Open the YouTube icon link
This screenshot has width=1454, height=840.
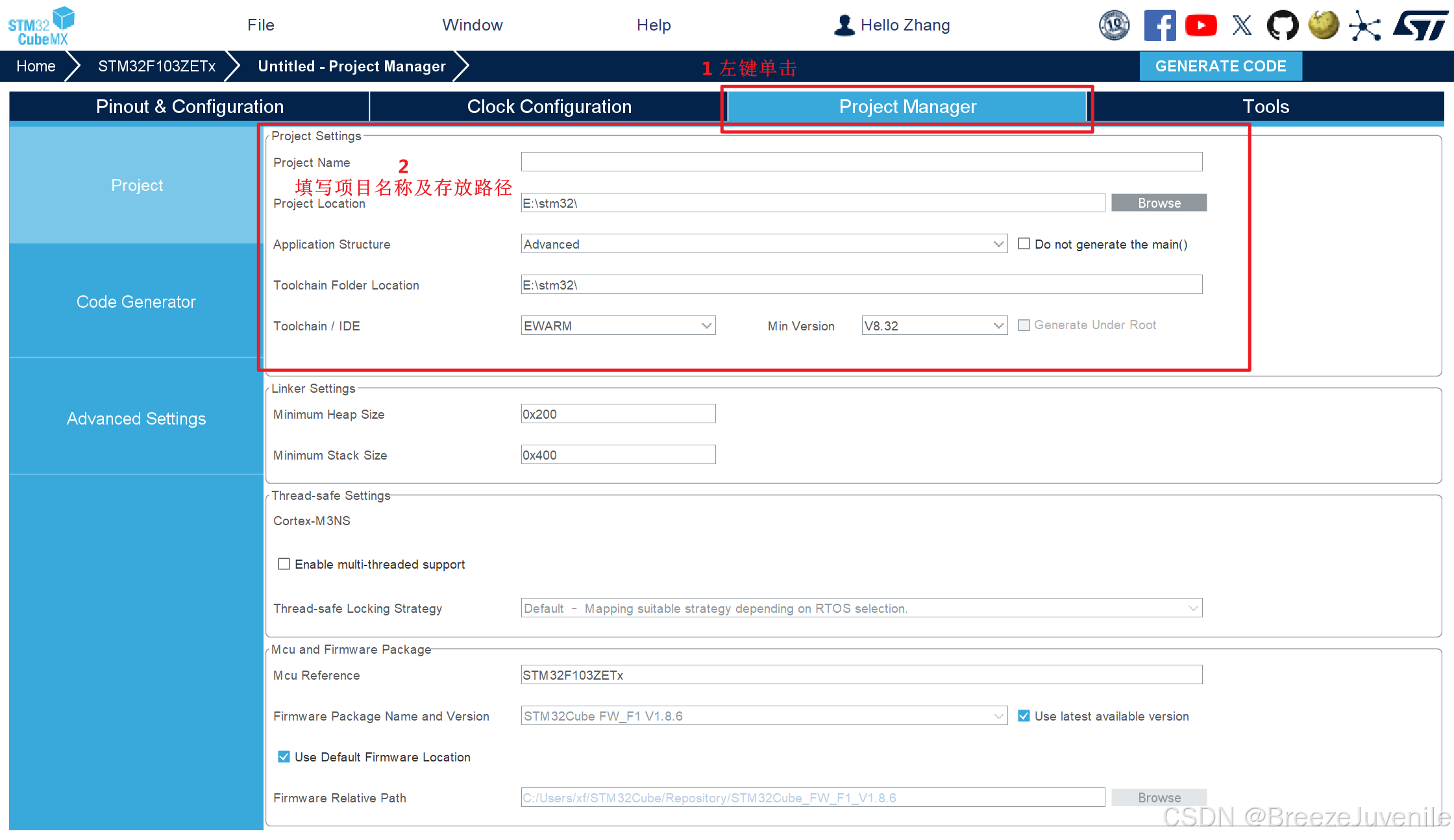click(x=1201, y=25)
